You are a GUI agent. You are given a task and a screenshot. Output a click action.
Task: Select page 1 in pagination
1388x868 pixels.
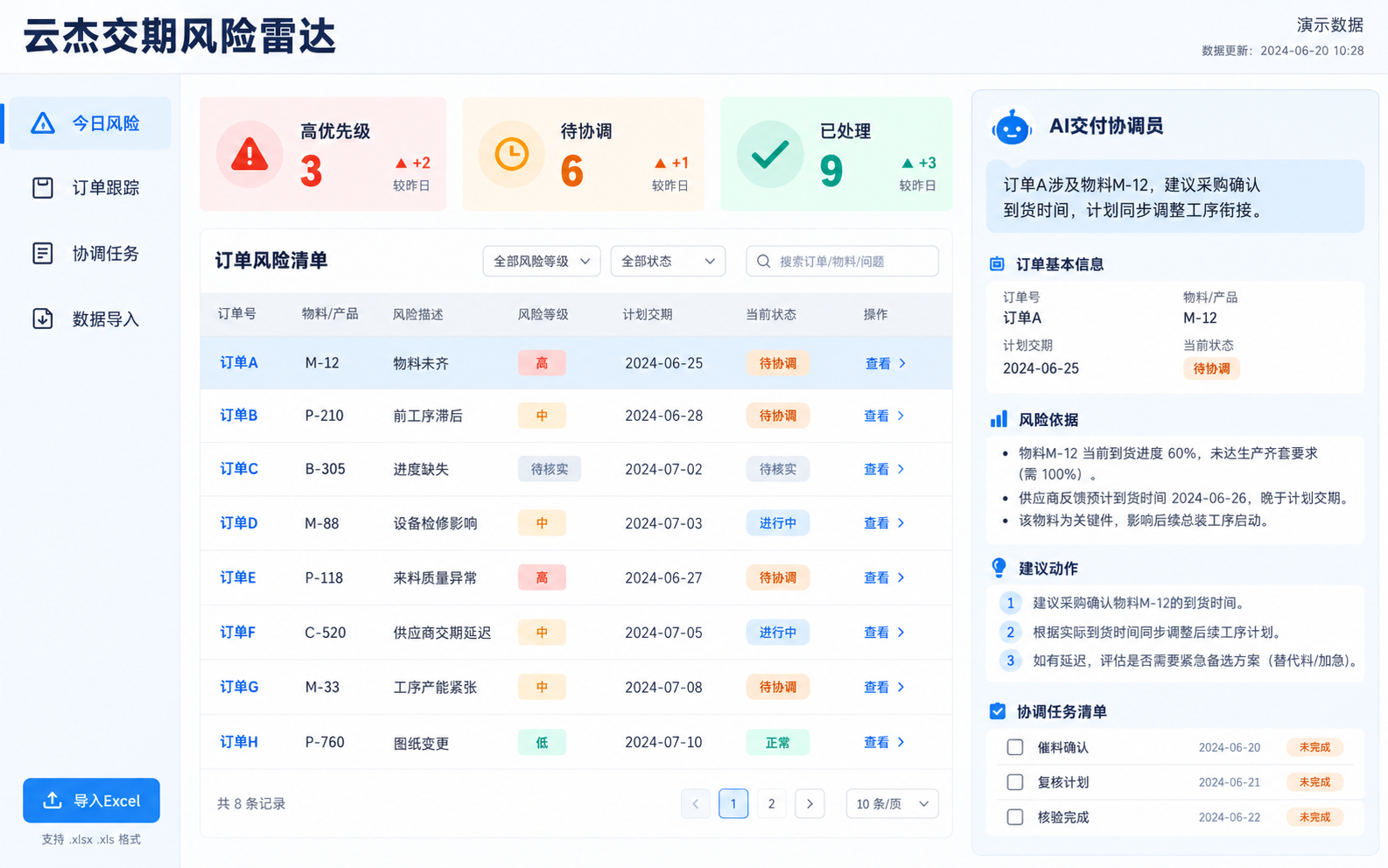point(733,804)
